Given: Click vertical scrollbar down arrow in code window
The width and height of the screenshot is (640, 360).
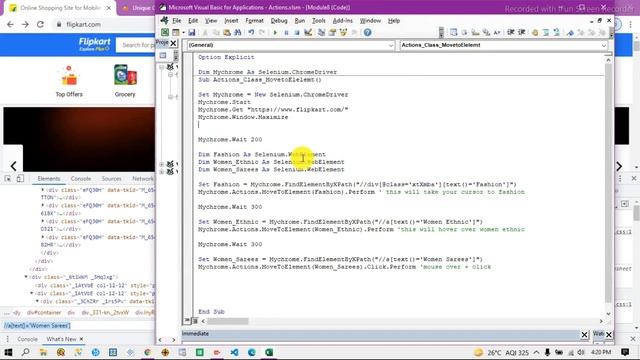Looking at the screenshot, I should coord(609,313).
